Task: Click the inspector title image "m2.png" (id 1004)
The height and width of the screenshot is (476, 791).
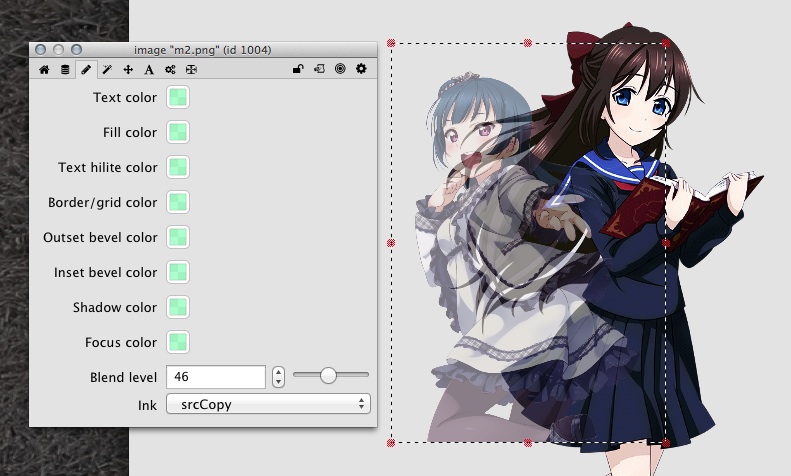Action: pyautogui.click(x=203, y=50)
